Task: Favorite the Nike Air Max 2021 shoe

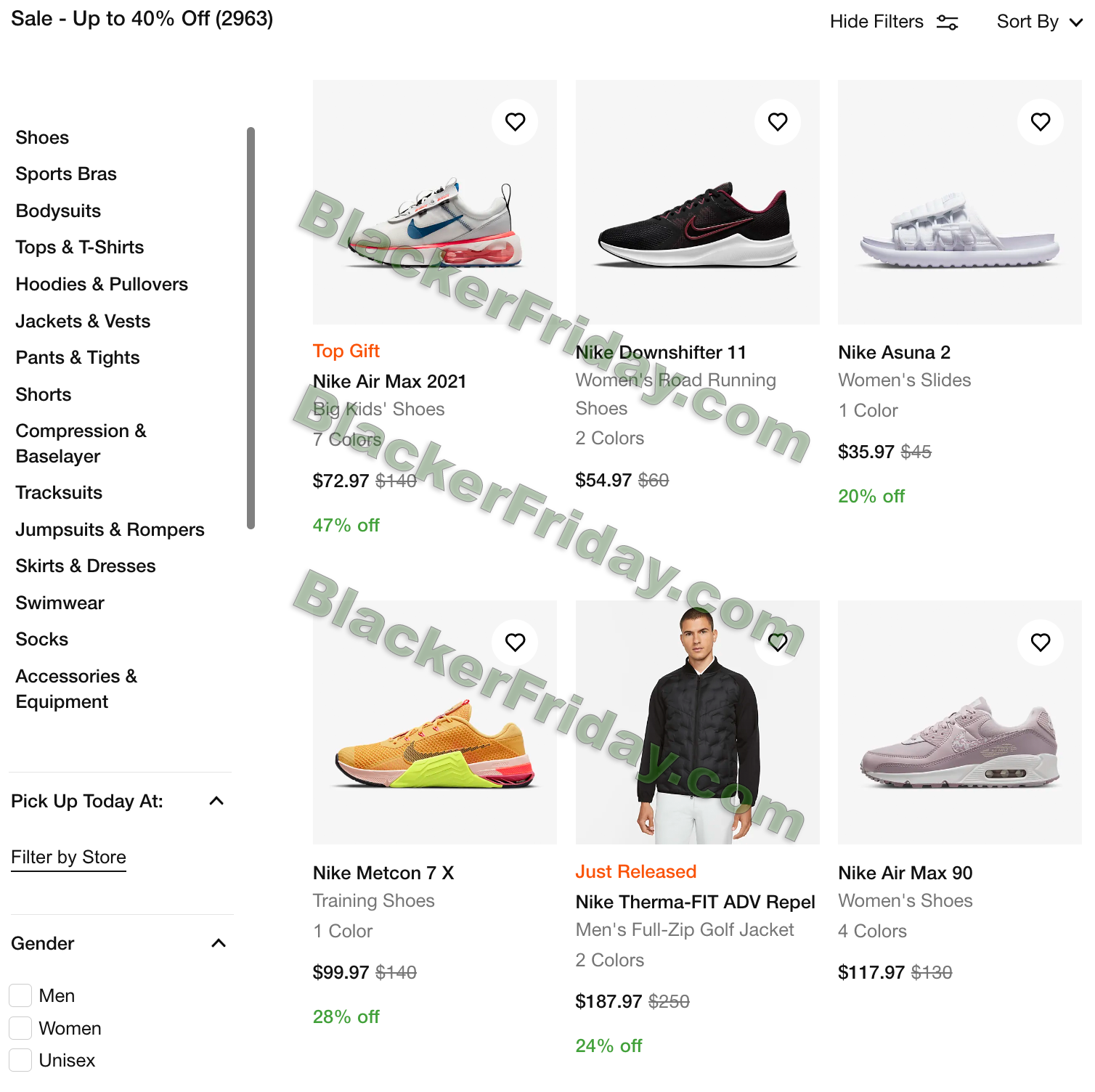Action: pyautogui.click(x=515, y=122)
